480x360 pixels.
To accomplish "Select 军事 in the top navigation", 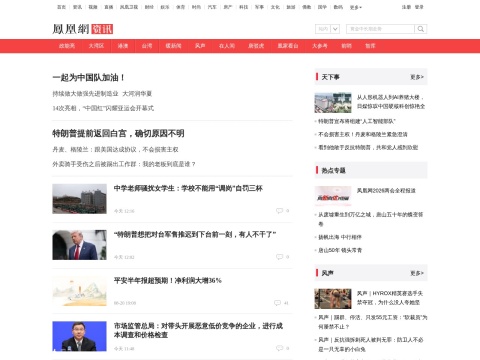I will point(259,7).
